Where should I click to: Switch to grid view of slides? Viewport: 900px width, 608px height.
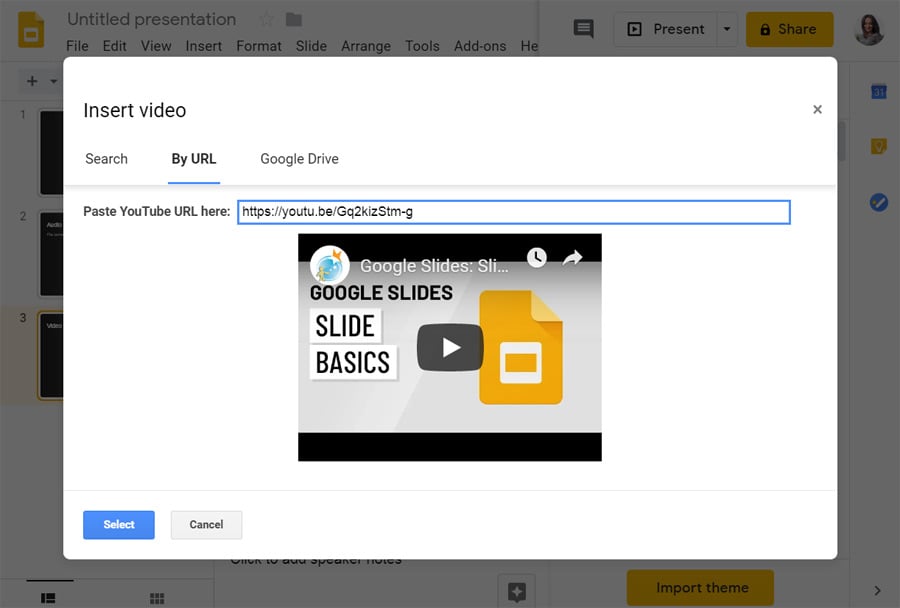[x=157, y=598]
